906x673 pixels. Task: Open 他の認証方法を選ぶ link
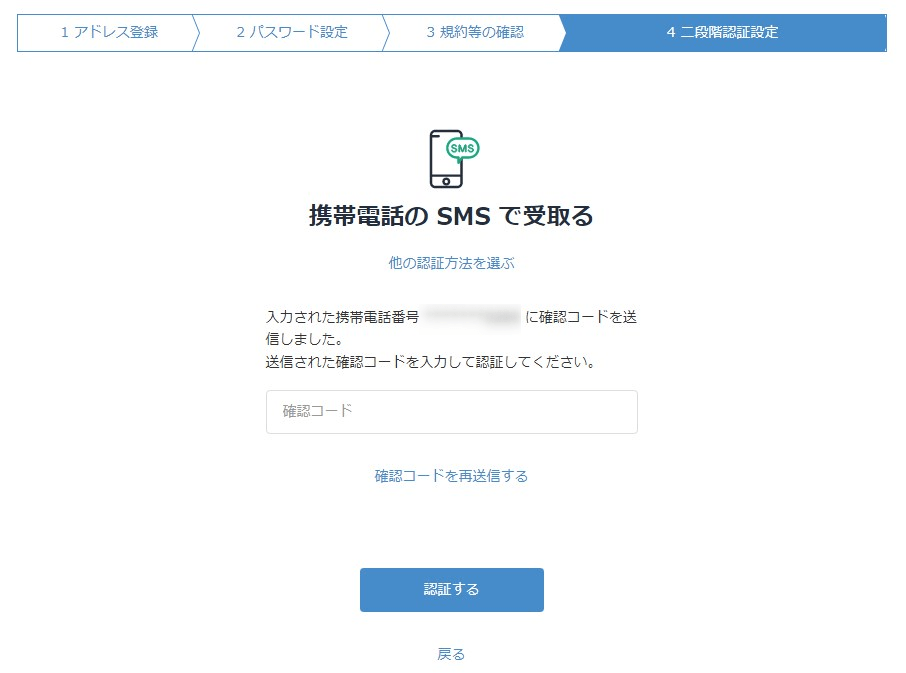(451, 263)
